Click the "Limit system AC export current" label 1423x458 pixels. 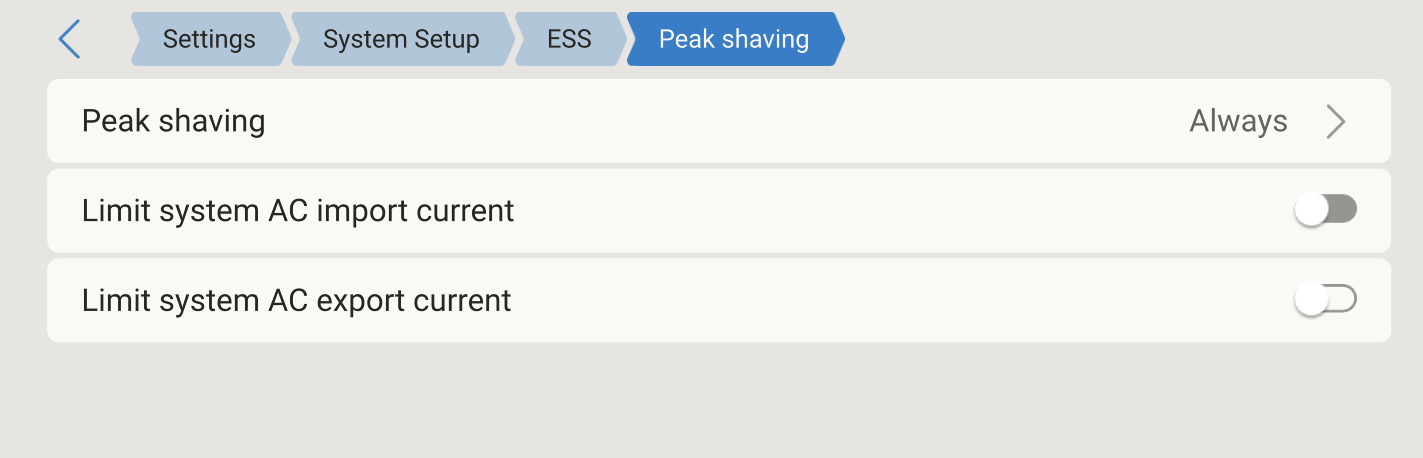297,301
